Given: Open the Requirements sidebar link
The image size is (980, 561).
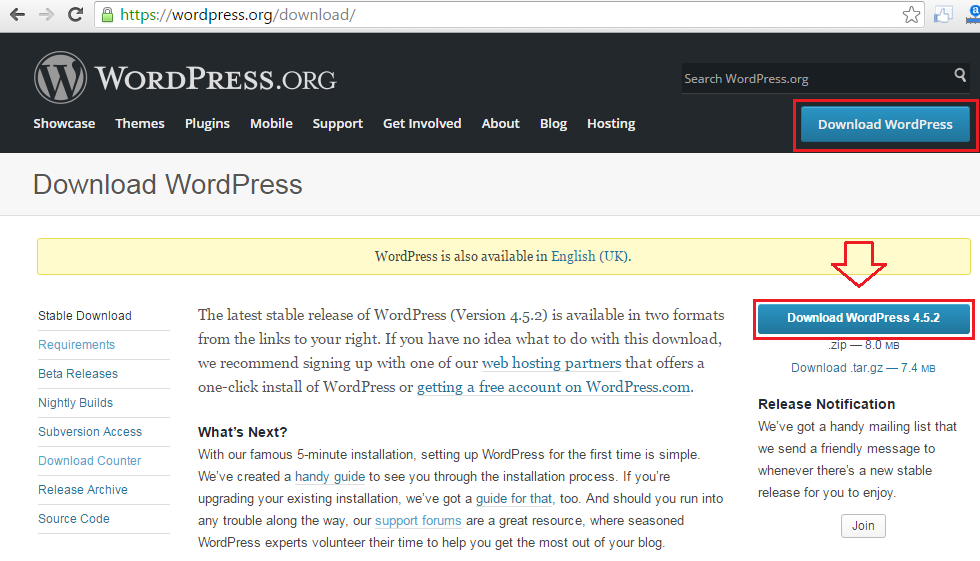Looking at the screenshot, I should pos(76,345).
